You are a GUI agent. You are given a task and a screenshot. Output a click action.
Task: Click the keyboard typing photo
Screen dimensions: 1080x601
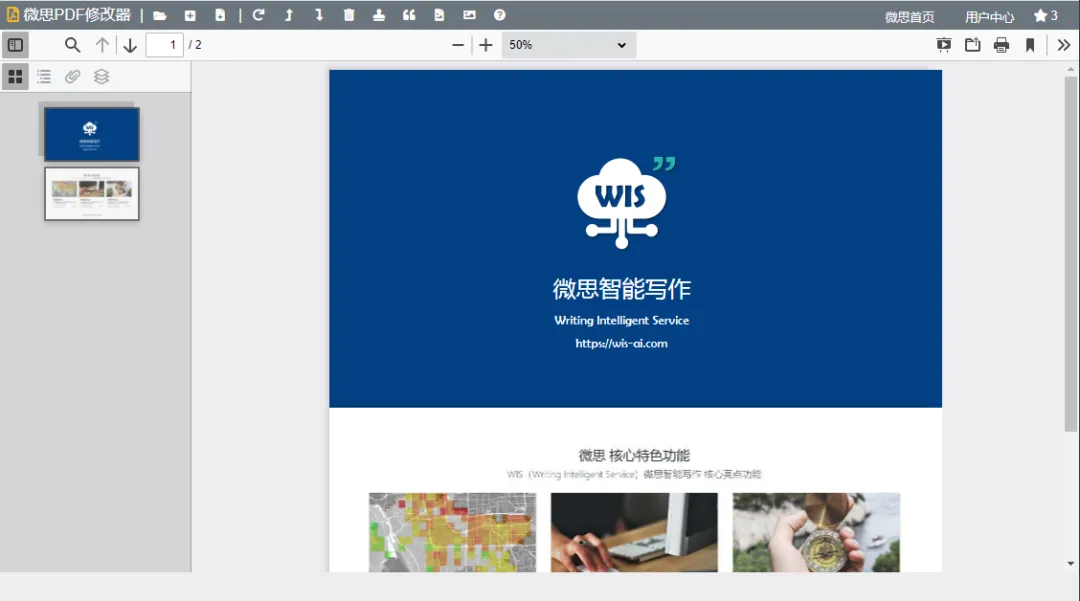coord(634,532)
